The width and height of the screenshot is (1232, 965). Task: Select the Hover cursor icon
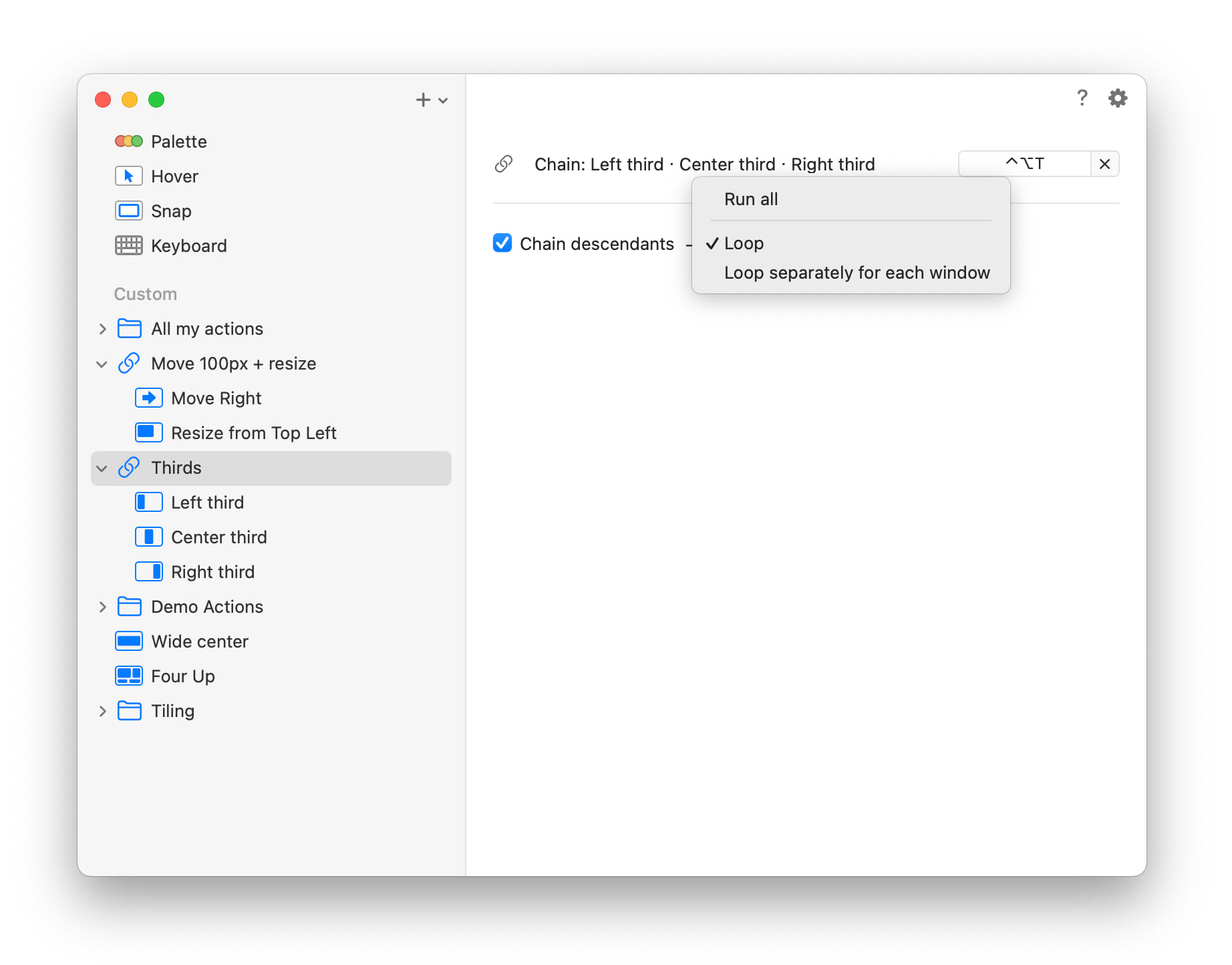coord(128,176)
